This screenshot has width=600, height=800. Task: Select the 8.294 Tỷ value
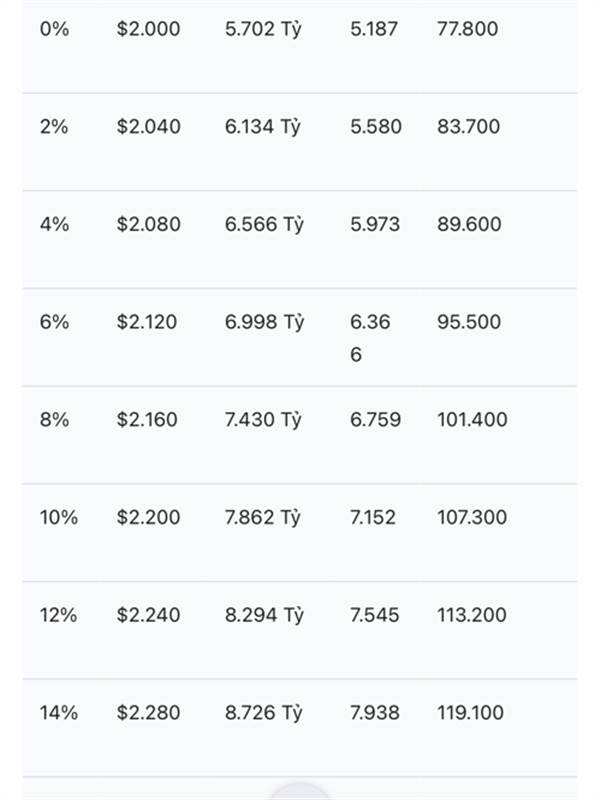pyautogui.click(x=264, y=615)
